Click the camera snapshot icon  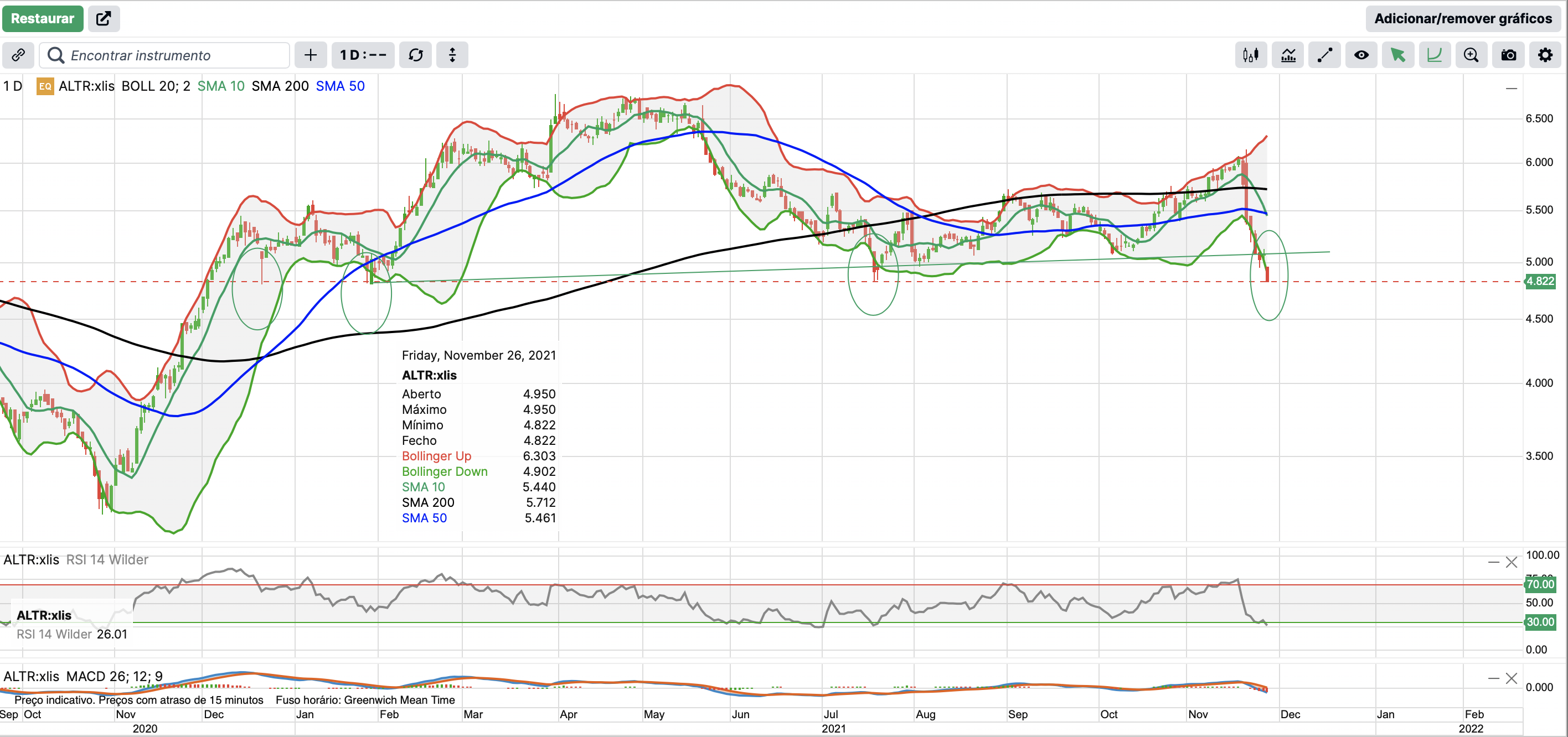[x=1508, y=55]
